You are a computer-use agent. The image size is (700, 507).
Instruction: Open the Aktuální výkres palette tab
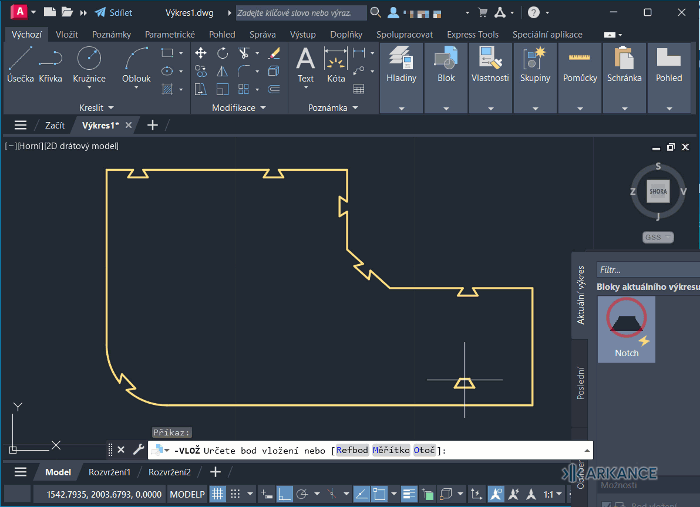coord(580,295)
